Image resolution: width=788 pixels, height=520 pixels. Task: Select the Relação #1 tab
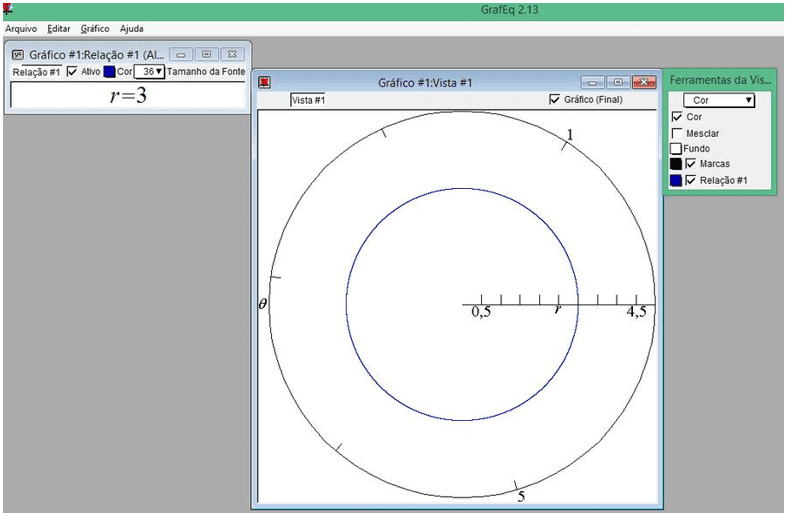pos(36,72)
